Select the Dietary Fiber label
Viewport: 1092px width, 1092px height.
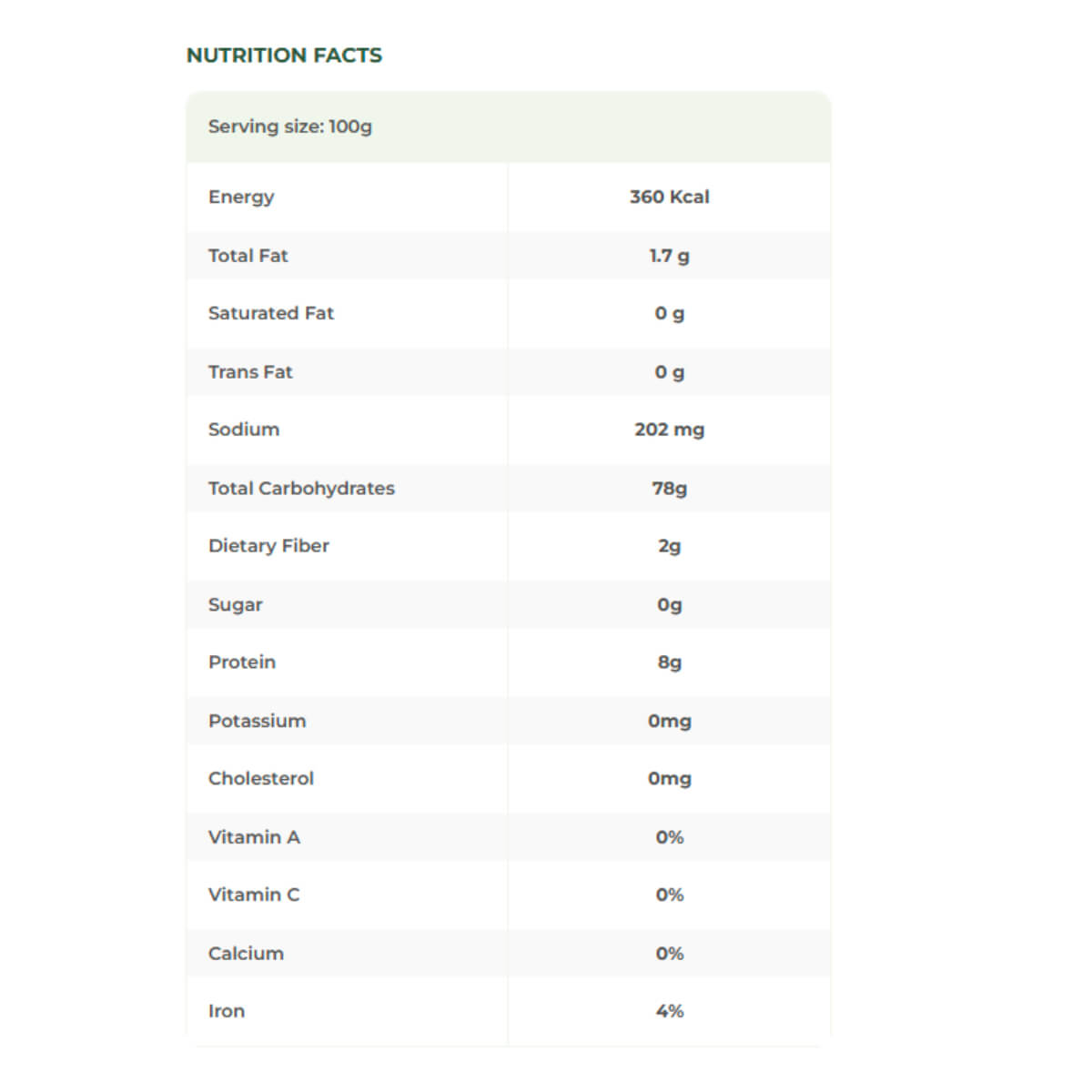[x=268, y=546]
